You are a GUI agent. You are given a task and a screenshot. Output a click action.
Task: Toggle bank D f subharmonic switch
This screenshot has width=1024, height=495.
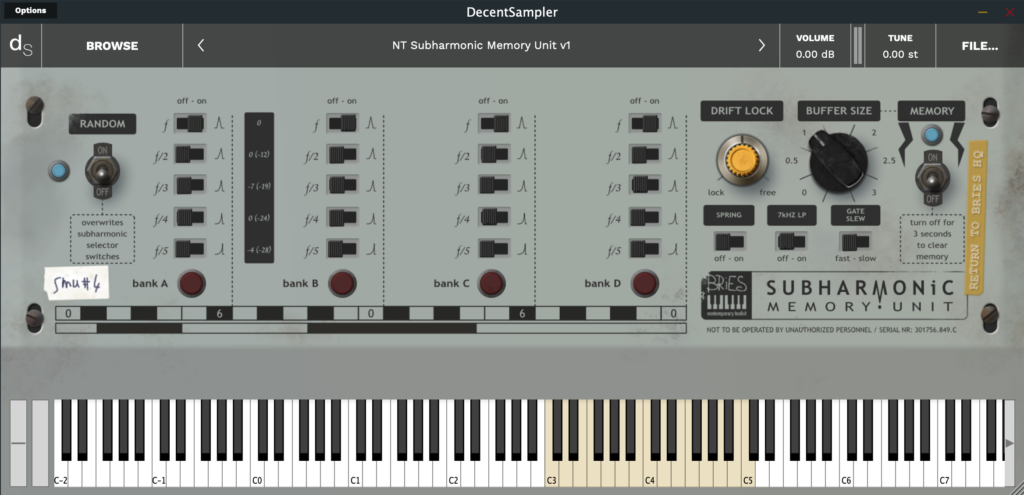pos(645,123)
